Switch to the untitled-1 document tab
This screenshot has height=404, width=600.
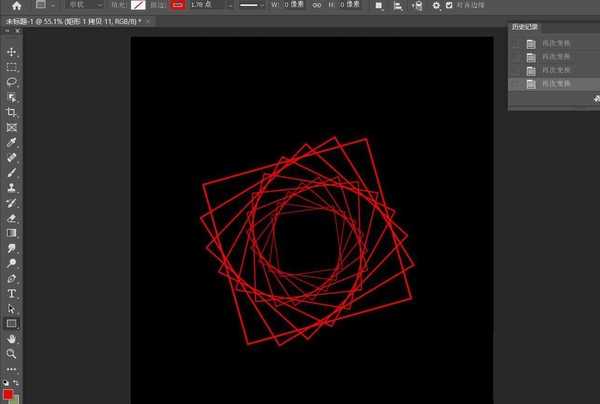(x=73, y=21)
